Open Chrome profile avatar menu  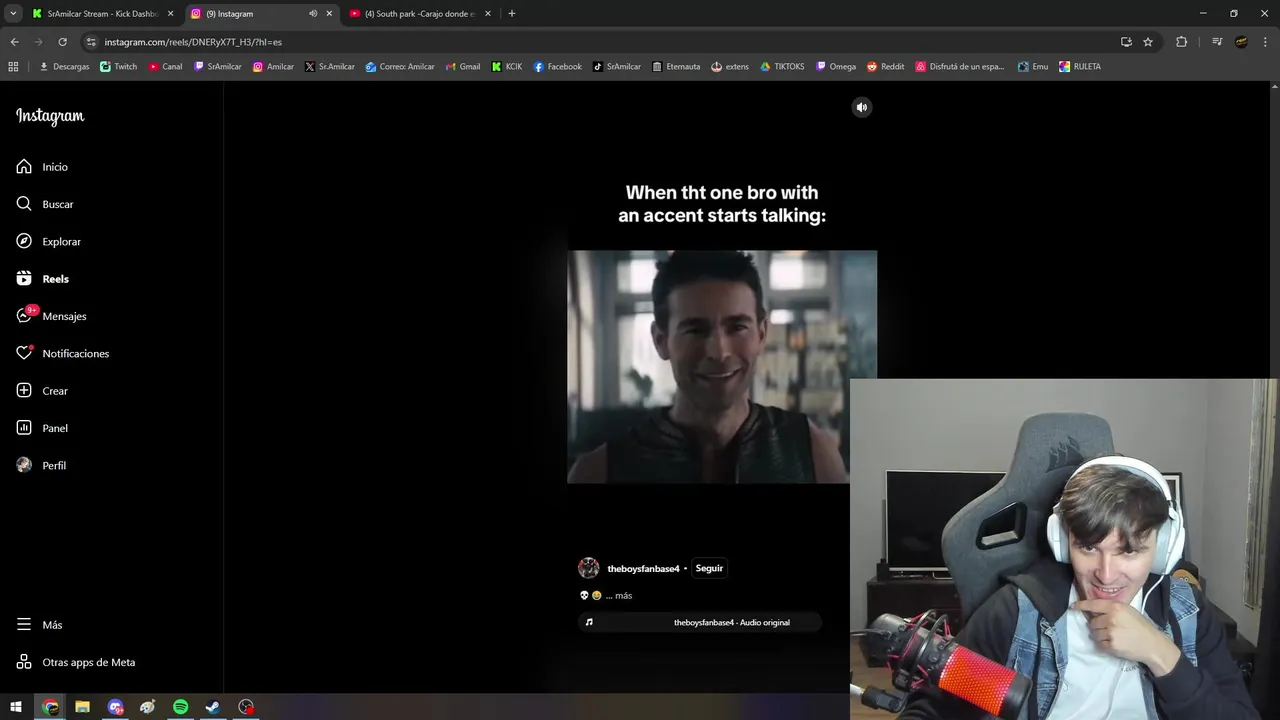(1241, 42)
